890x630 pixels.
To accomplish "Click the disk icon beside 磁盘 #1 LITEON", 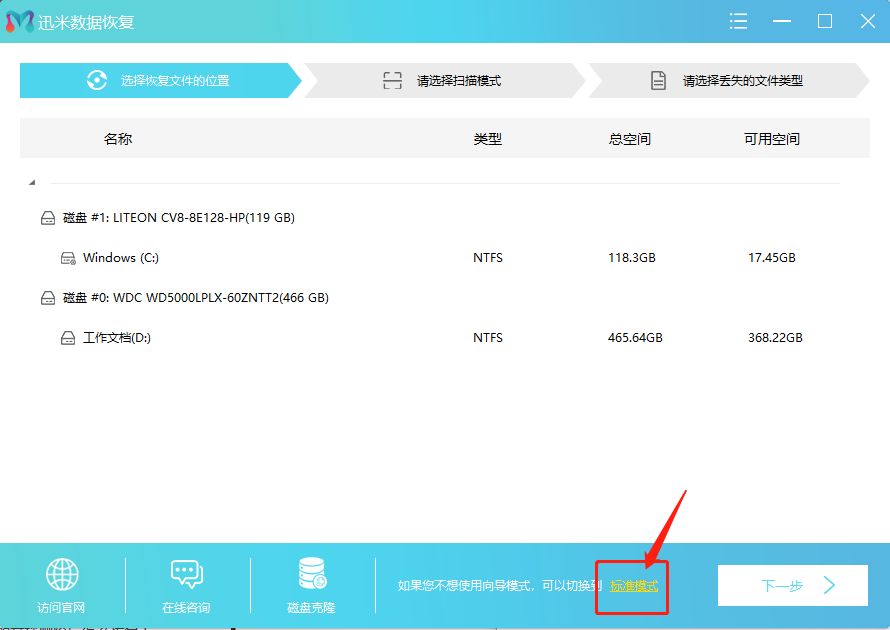I will 48,217.
